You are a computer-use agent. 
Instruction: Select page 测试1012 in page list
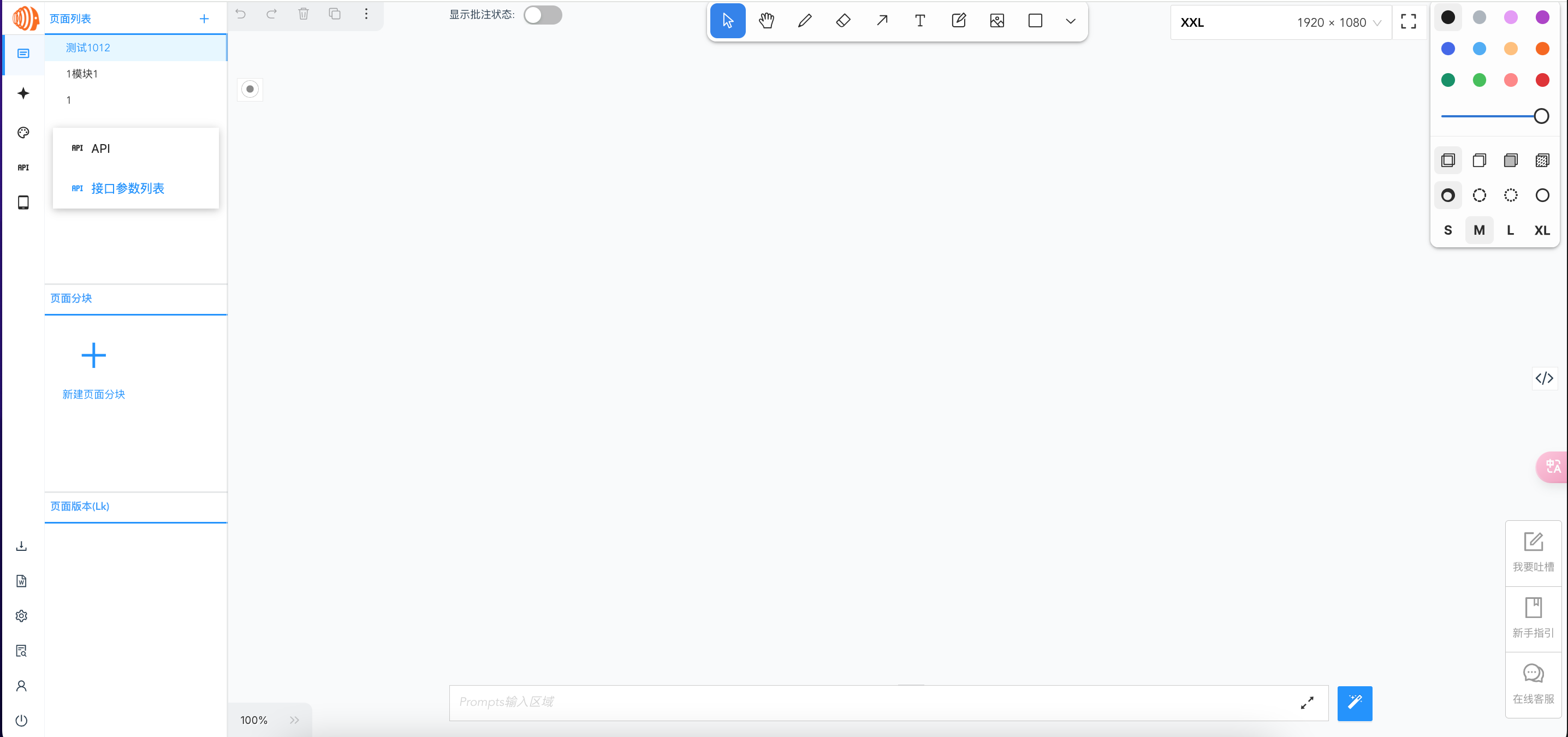click(88, 47)
